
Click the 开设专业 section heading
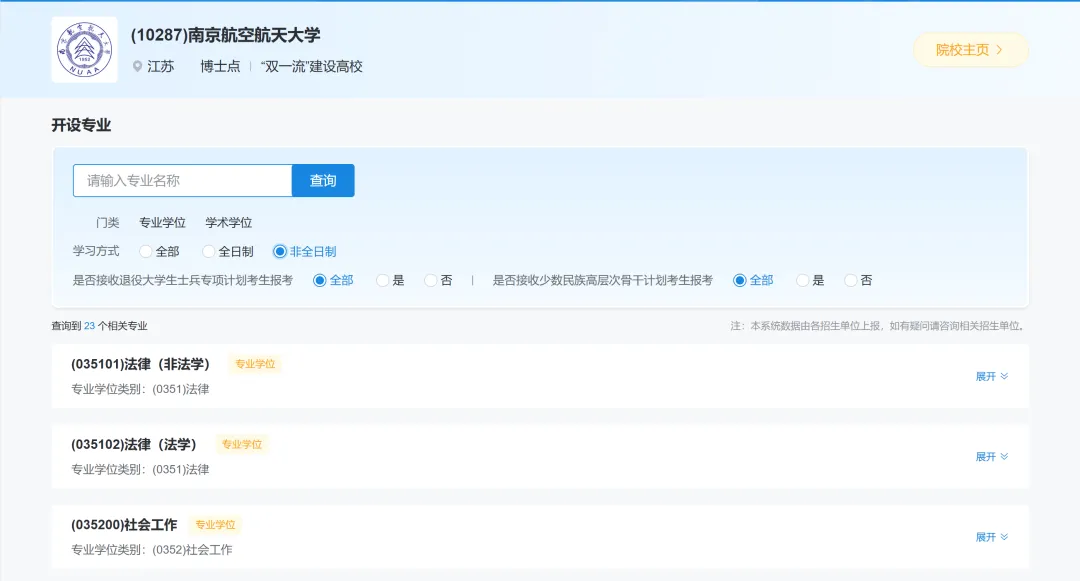click(x=81, y=125)
